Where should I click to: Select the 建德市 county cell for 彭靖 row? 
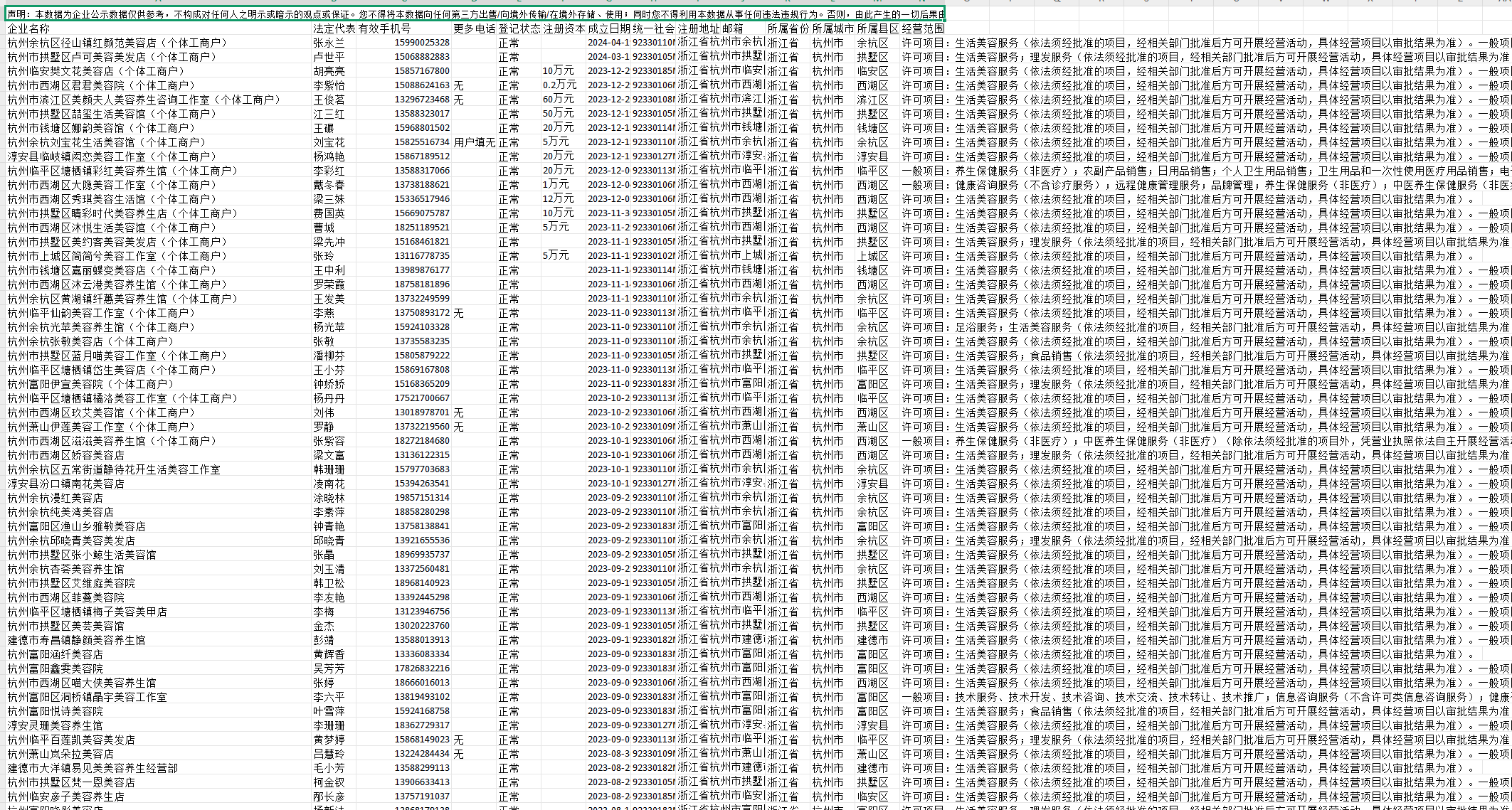pyautogui.click(x=876, y=640)
